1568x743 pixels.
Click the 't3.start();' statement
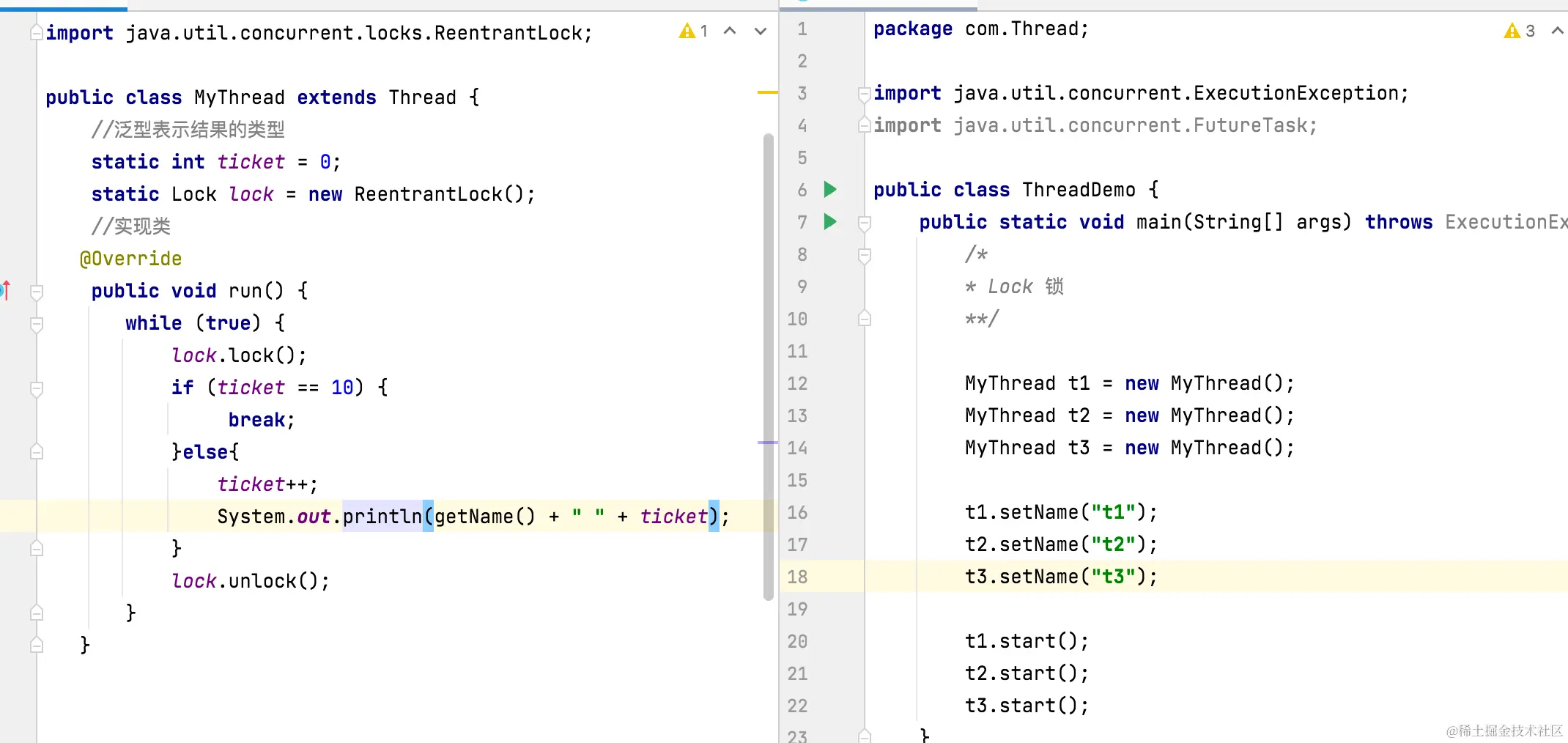1027,706
